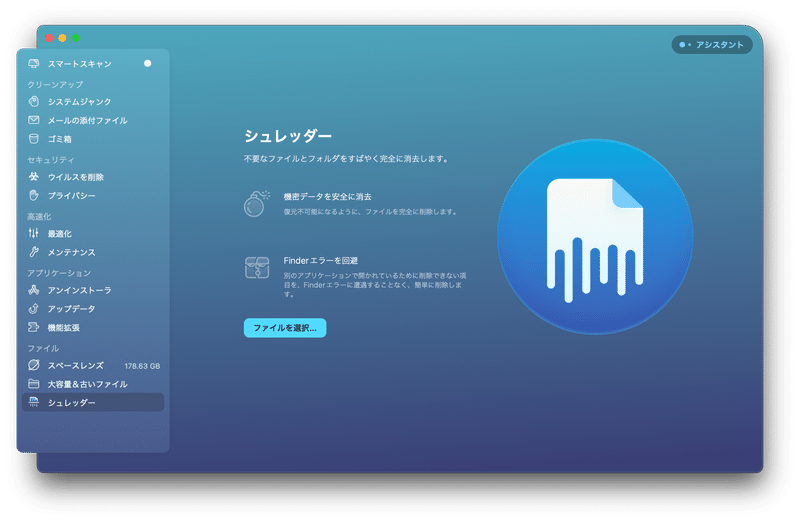Click the クリーンアップ section label

click(x=55, y=84)
